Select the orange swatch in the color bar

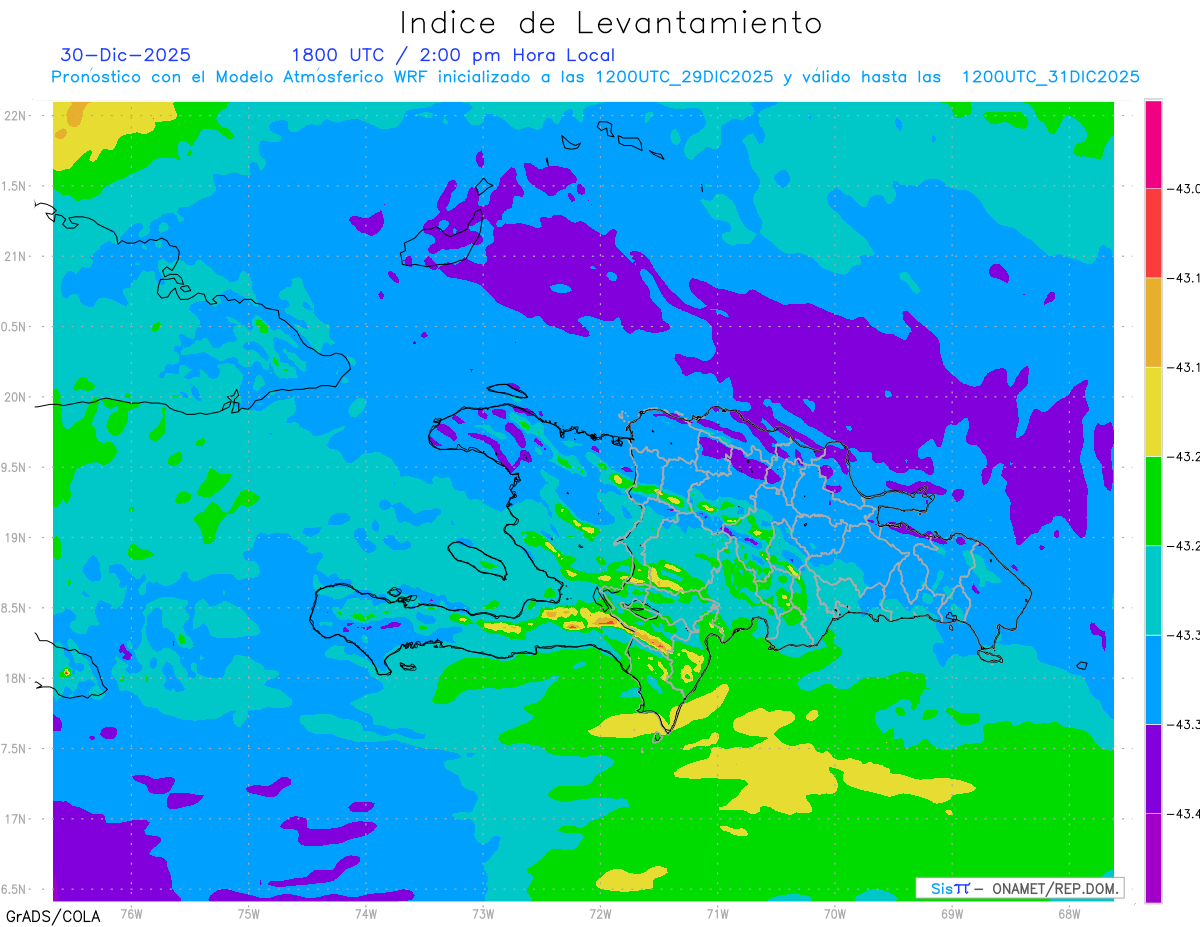click(1153, 322)
